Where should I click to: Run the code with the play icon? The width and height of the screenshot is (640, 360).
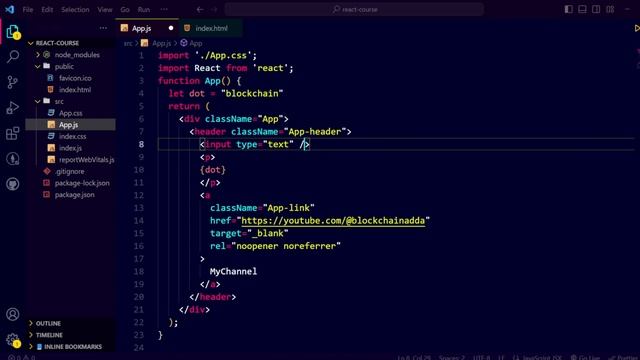[636, 28]
